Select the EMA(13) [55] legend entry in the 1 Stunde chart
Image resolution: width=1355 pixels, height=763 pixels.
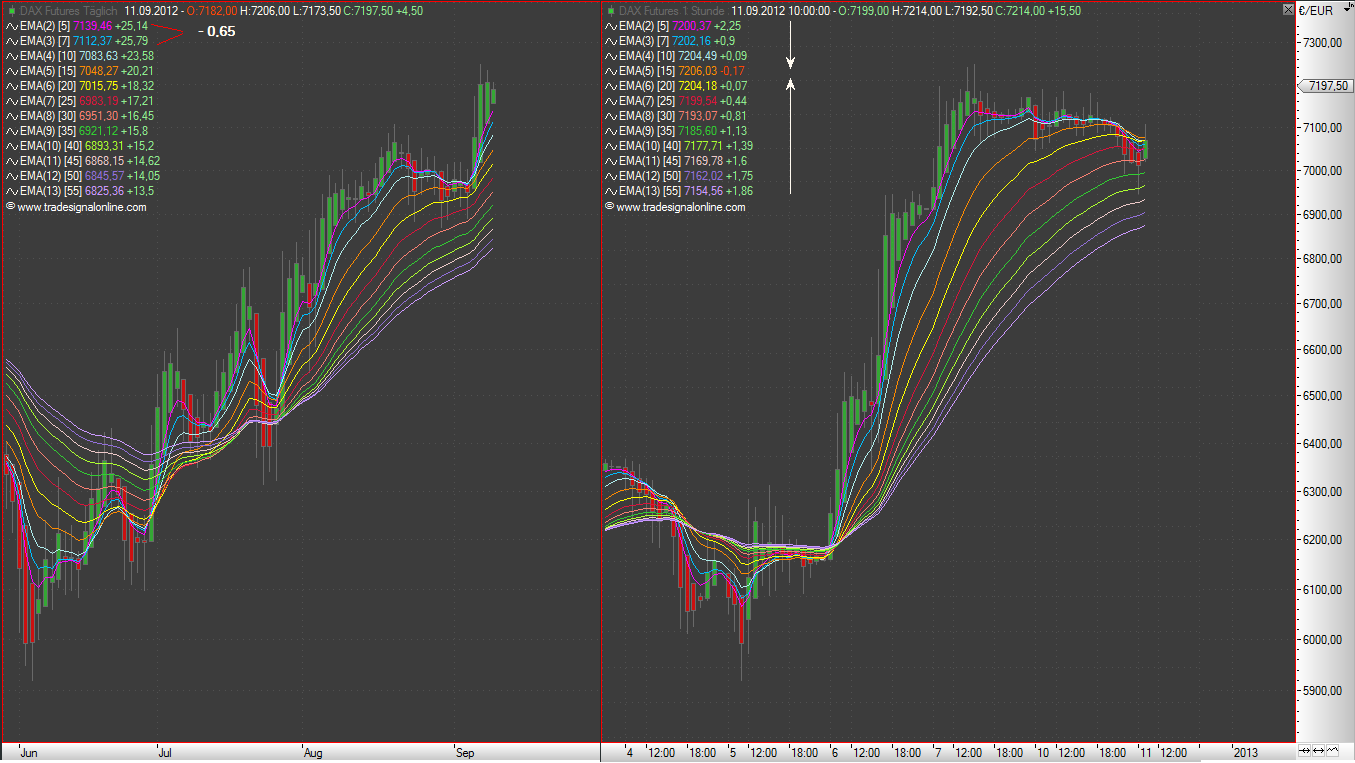(679, 191)
